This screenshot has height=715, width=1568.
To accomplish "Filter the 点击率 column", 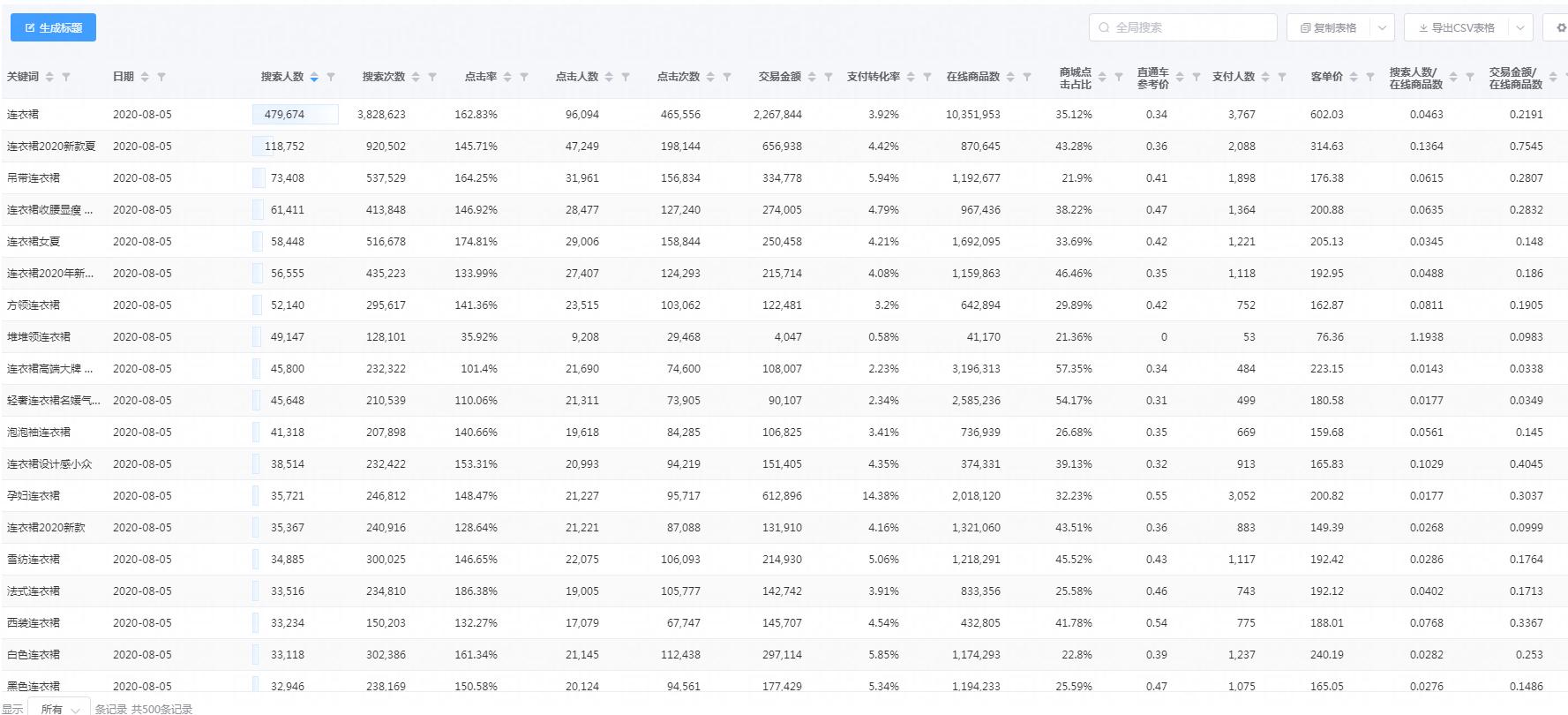I will click(524, 77).
